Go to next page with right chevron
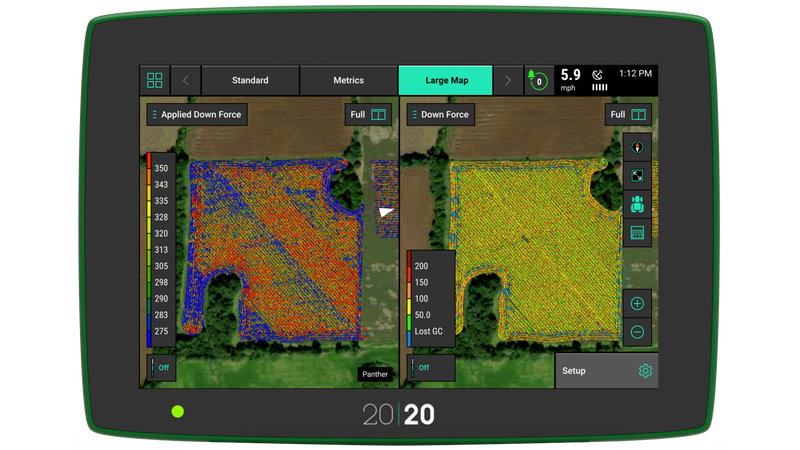 coord(508,80)
